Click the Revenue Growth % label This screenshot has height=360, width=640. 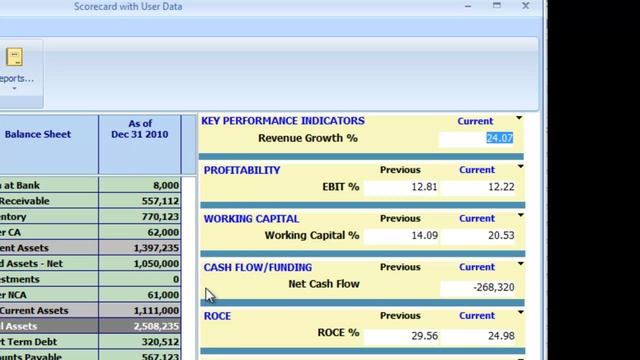click(x=308, y=138)
